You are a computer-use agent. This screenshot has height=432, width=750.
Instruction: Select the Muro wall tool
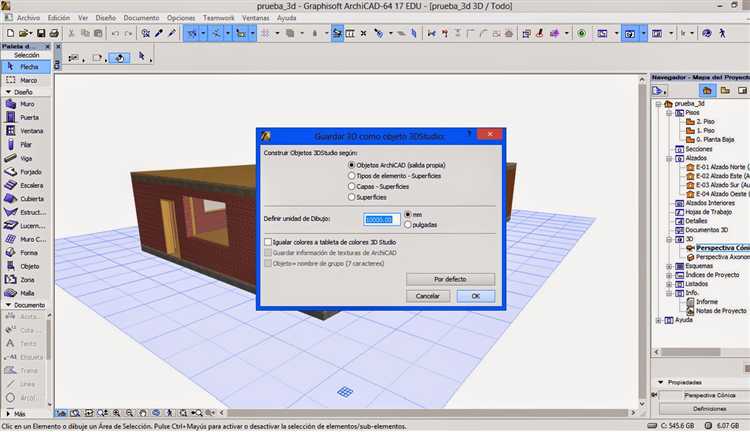[26, 104]
